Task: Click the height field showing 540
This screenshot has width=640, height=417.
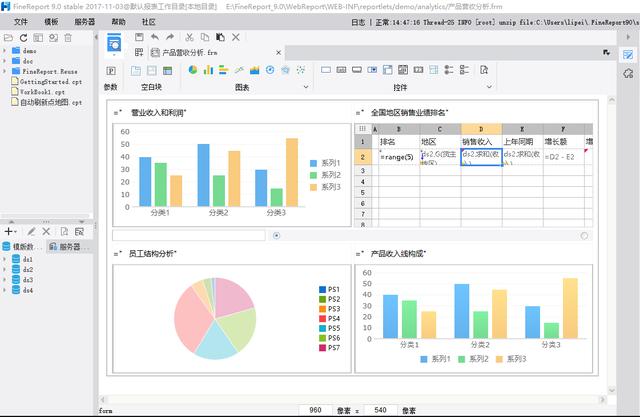Action: pos(380,410)
